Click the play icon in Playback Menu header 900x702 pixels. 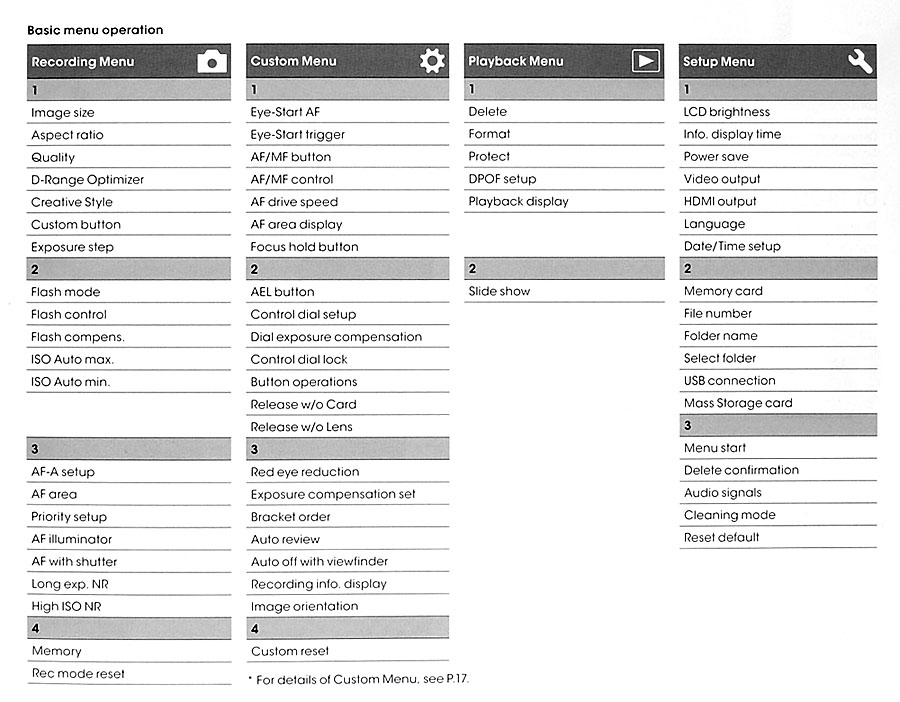[646, 61]
